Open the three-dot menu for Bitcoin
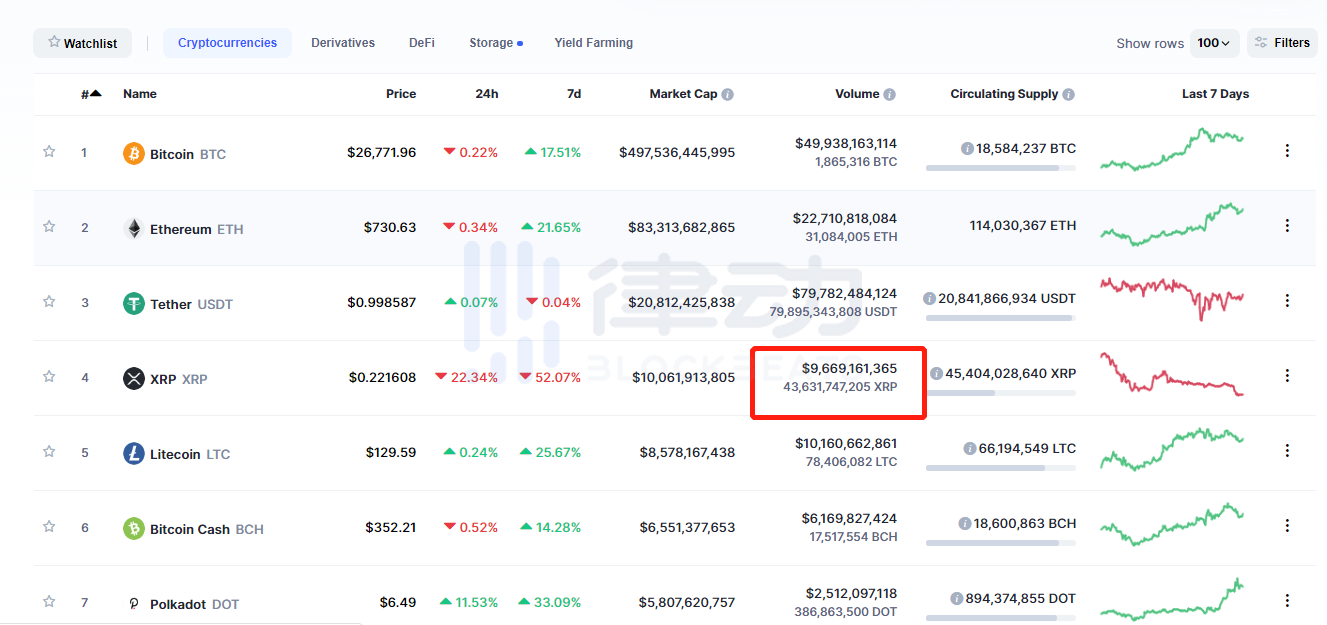 coord(1287,151)
